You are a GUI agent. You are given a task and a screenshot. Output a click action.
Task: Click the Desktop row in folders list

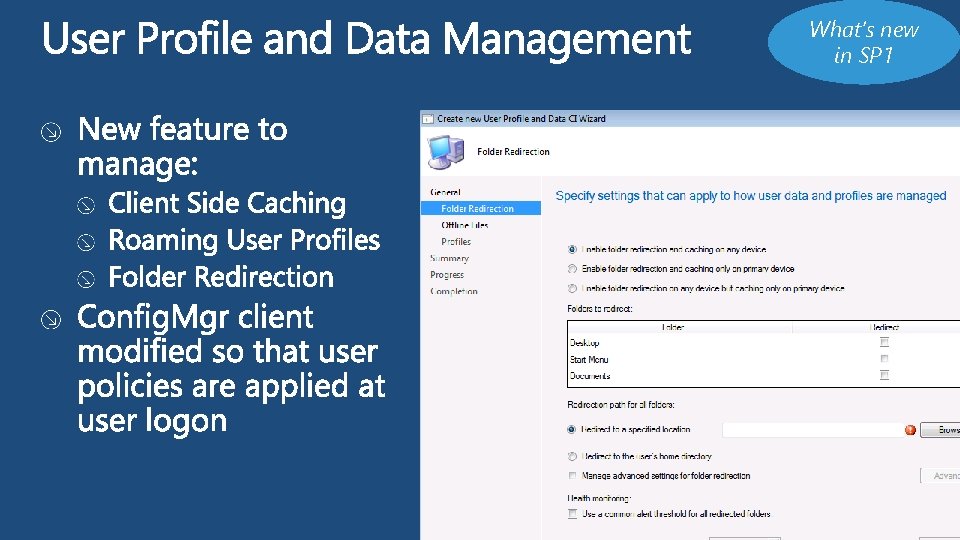763,343
